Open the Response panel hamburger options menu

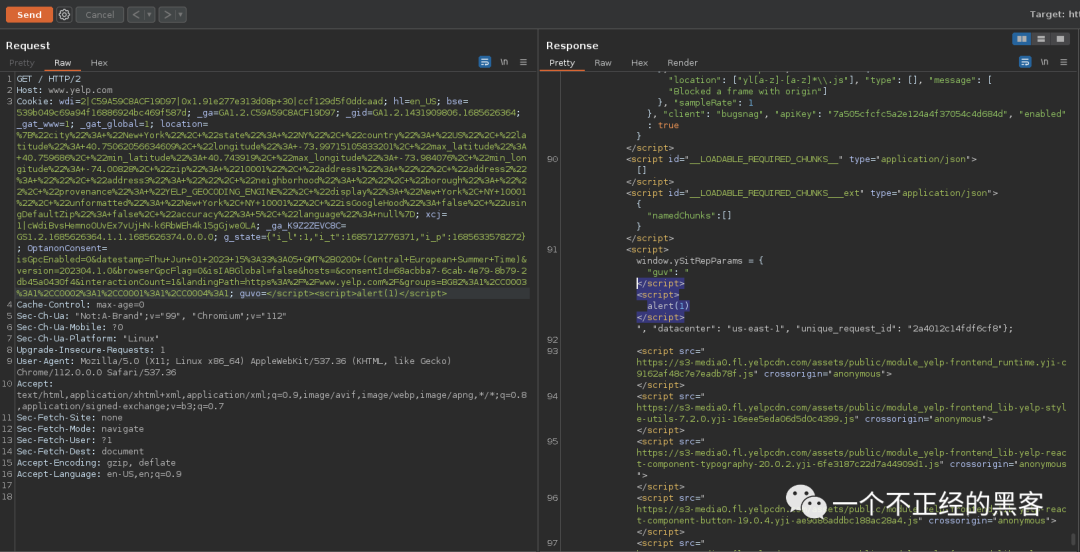tap(1063, 62)
